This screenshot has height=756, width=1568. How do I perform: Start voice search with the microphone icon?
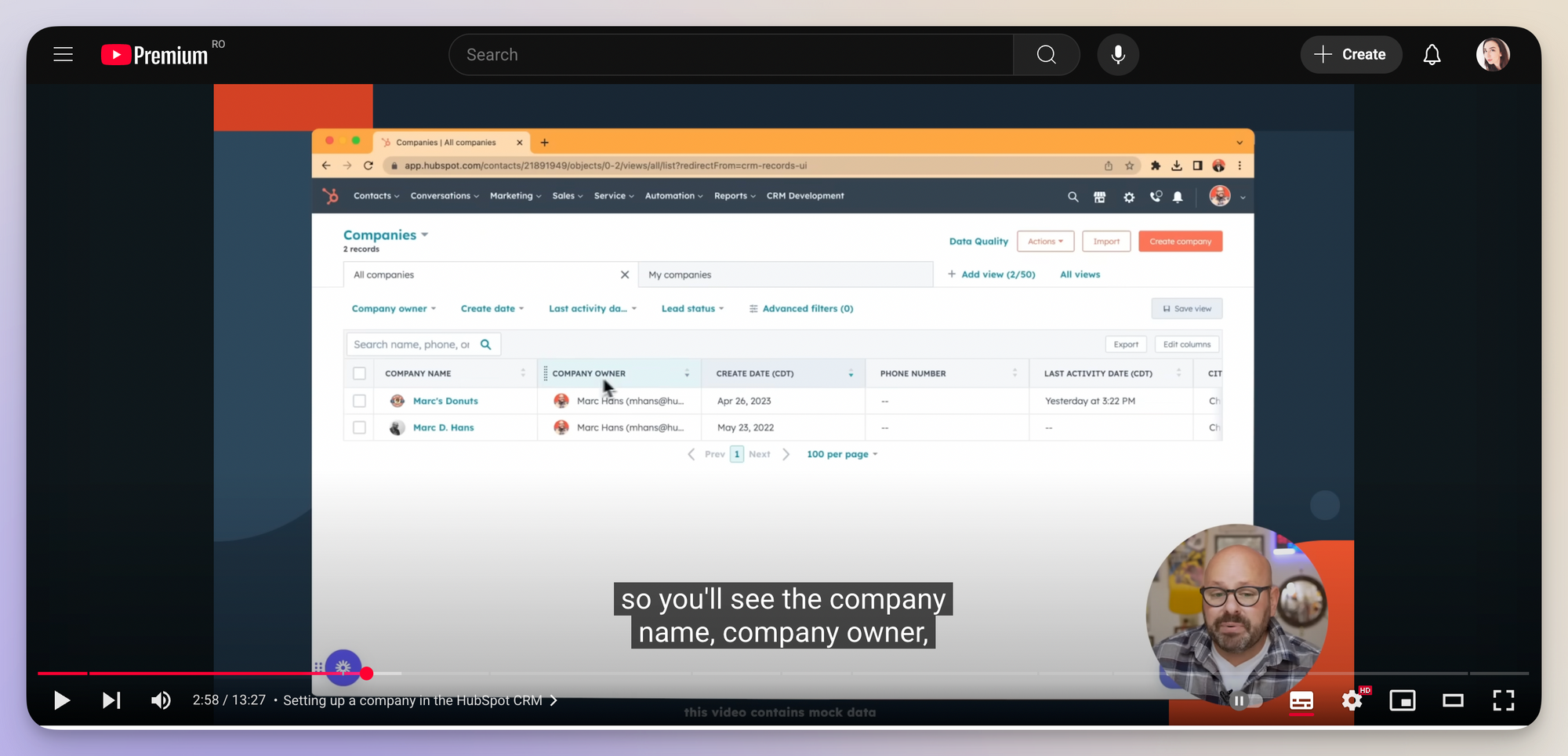pos(1118,54)
